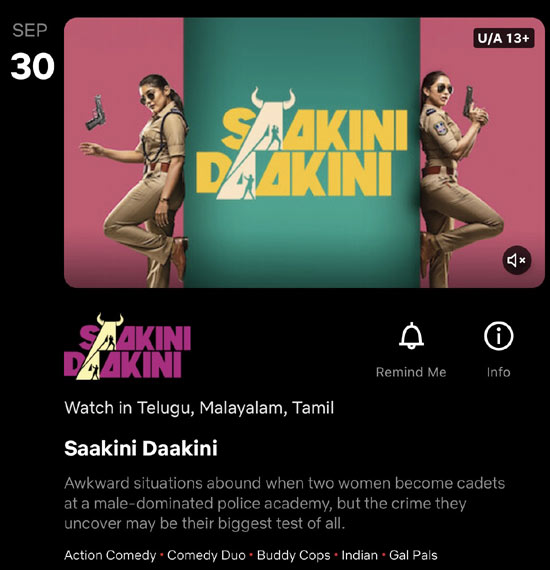Tap the Remind Me label
The image size is (550, 570).
411,372
